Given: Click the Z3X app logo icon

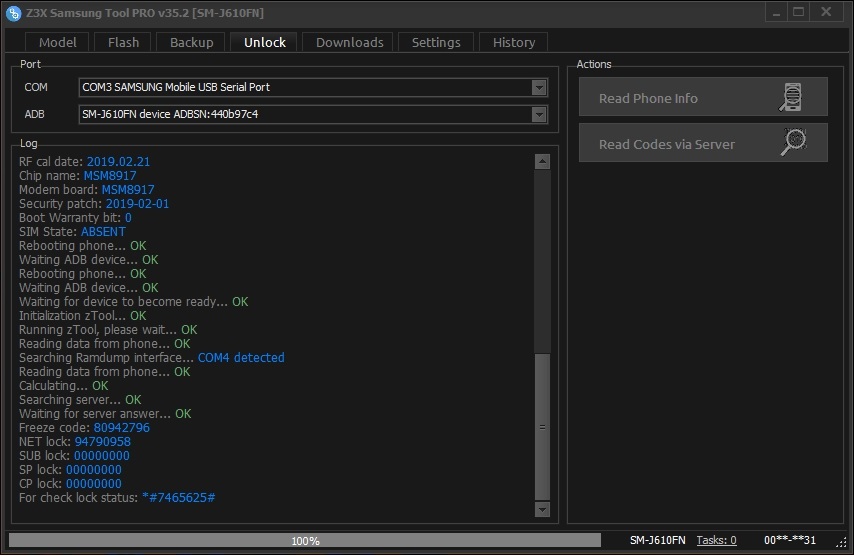Looking at the screenshot, I should point(13,13).
